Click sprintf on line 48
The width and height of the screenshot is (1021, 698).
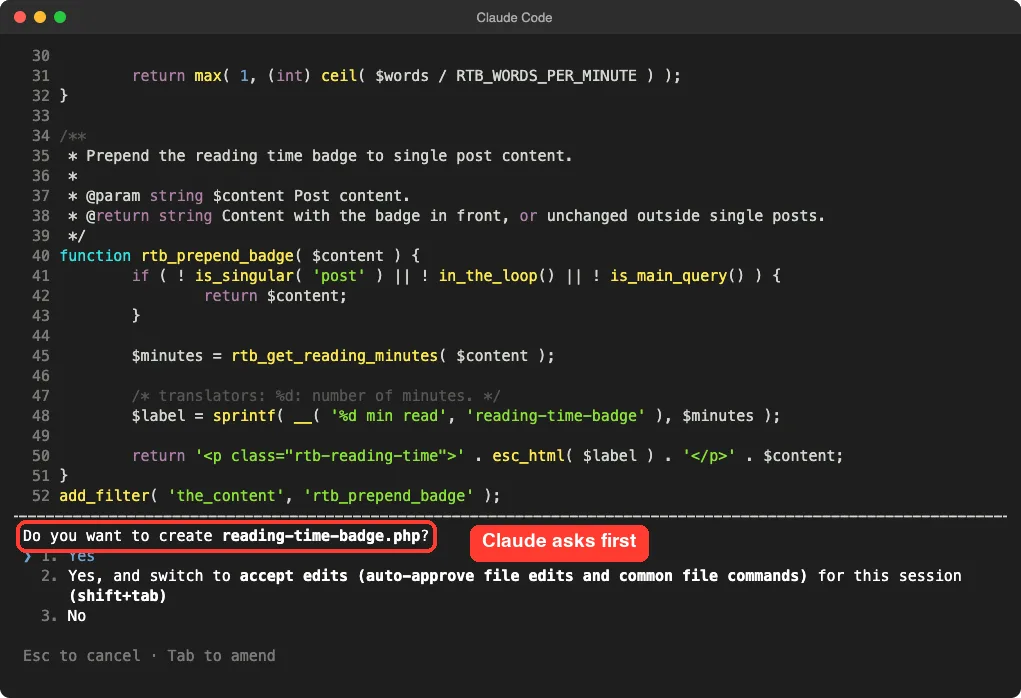(x=244, y=415)
